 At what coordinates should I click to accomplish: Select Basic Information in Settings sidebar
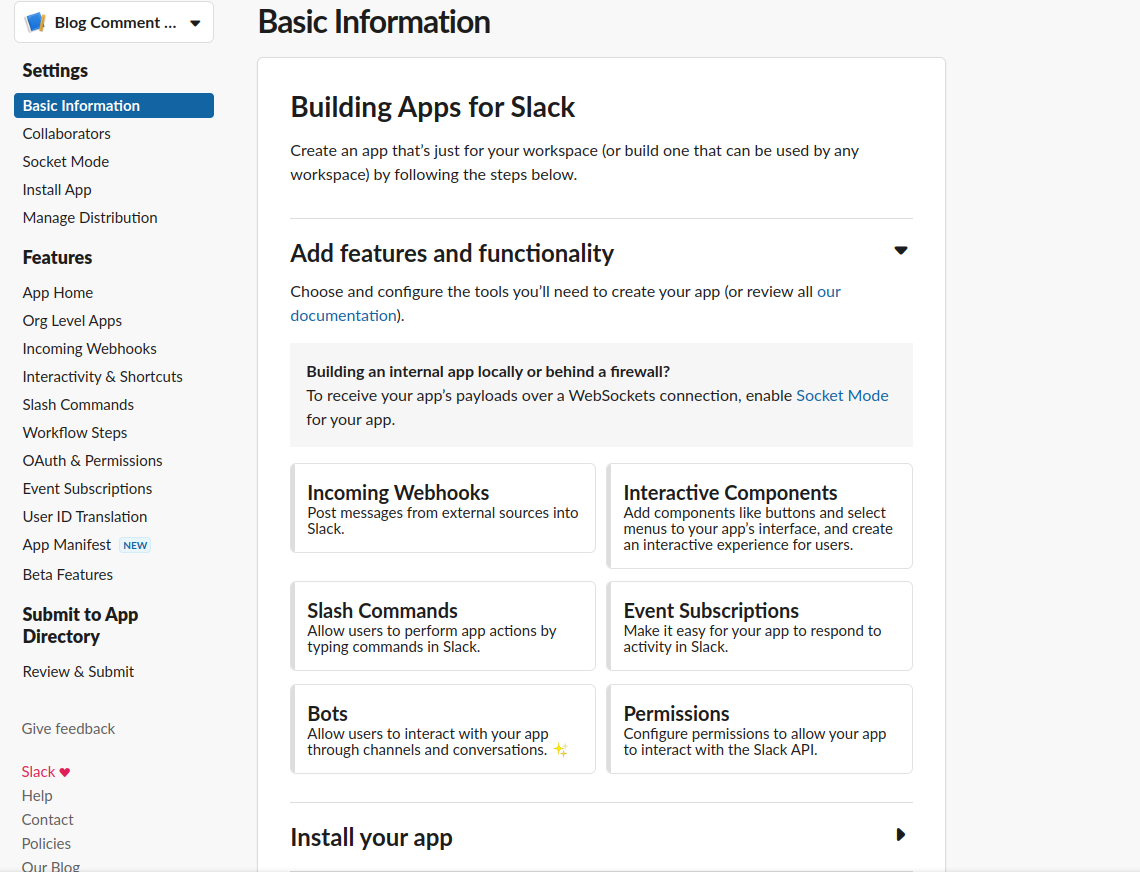point(114,105)
